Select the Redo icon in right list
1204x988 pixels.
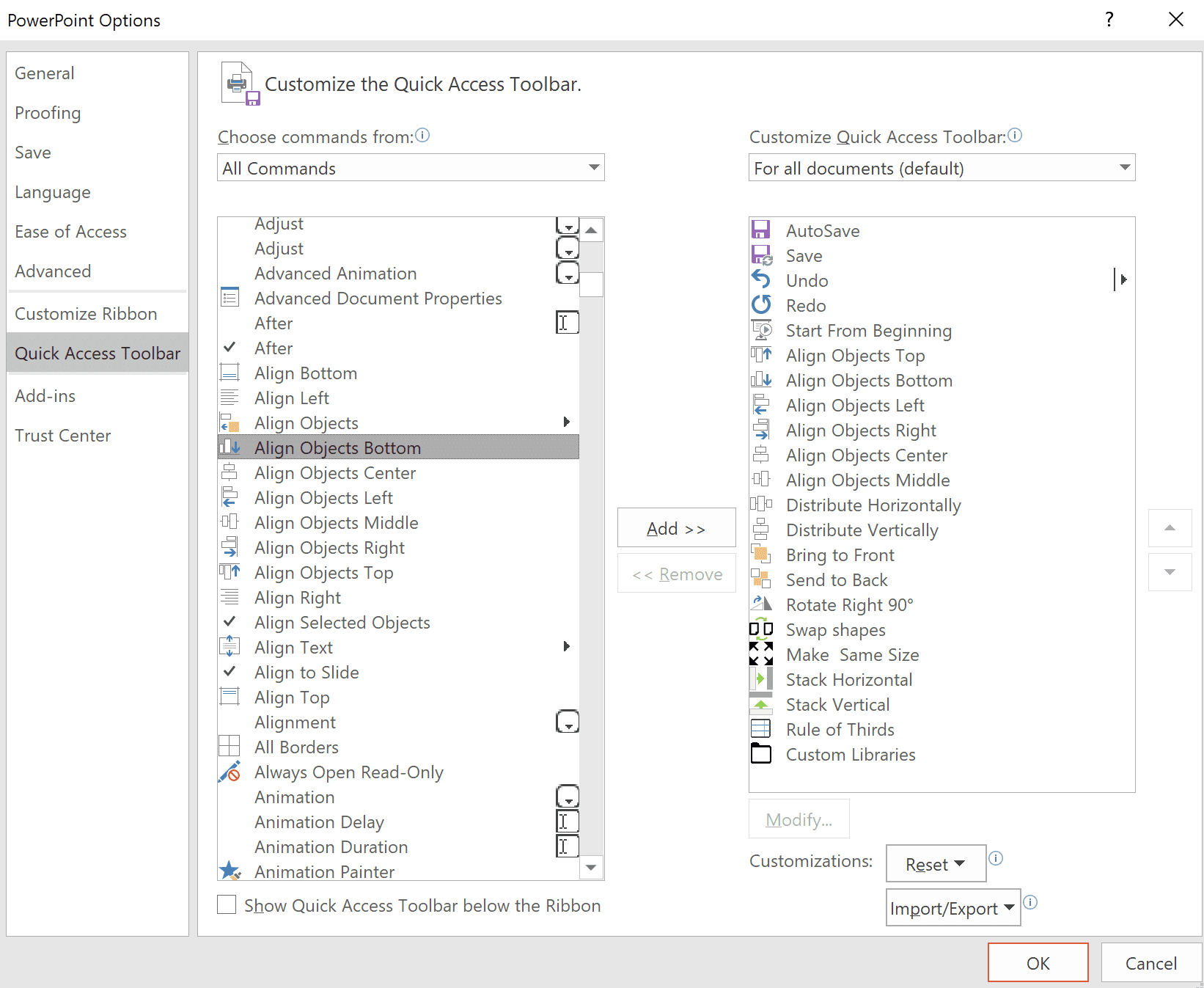pyautogui.click(x=760, y=305)
